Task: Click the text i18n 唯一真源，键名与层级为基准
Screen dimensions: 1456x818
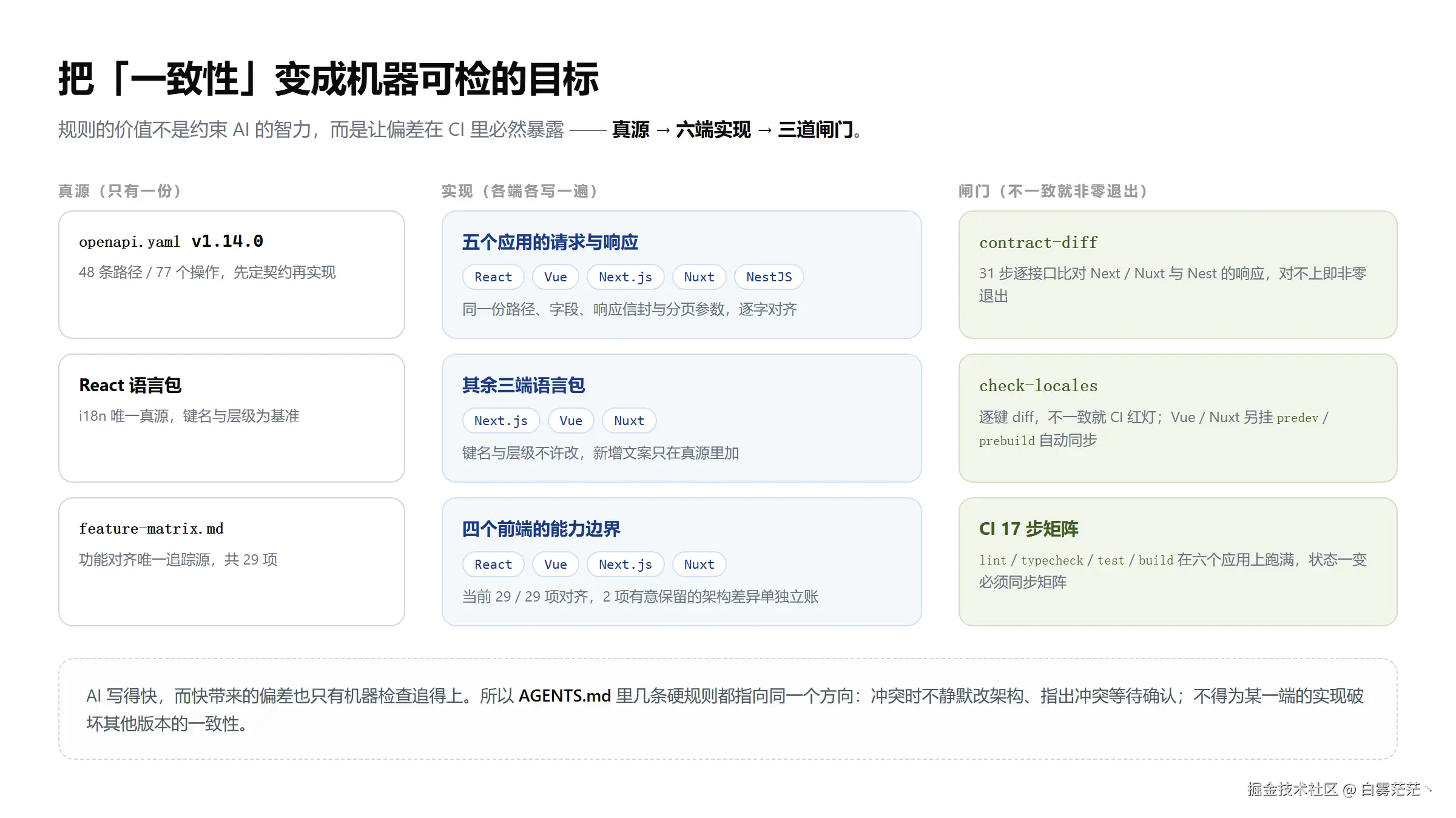Action: pos(189,416)
